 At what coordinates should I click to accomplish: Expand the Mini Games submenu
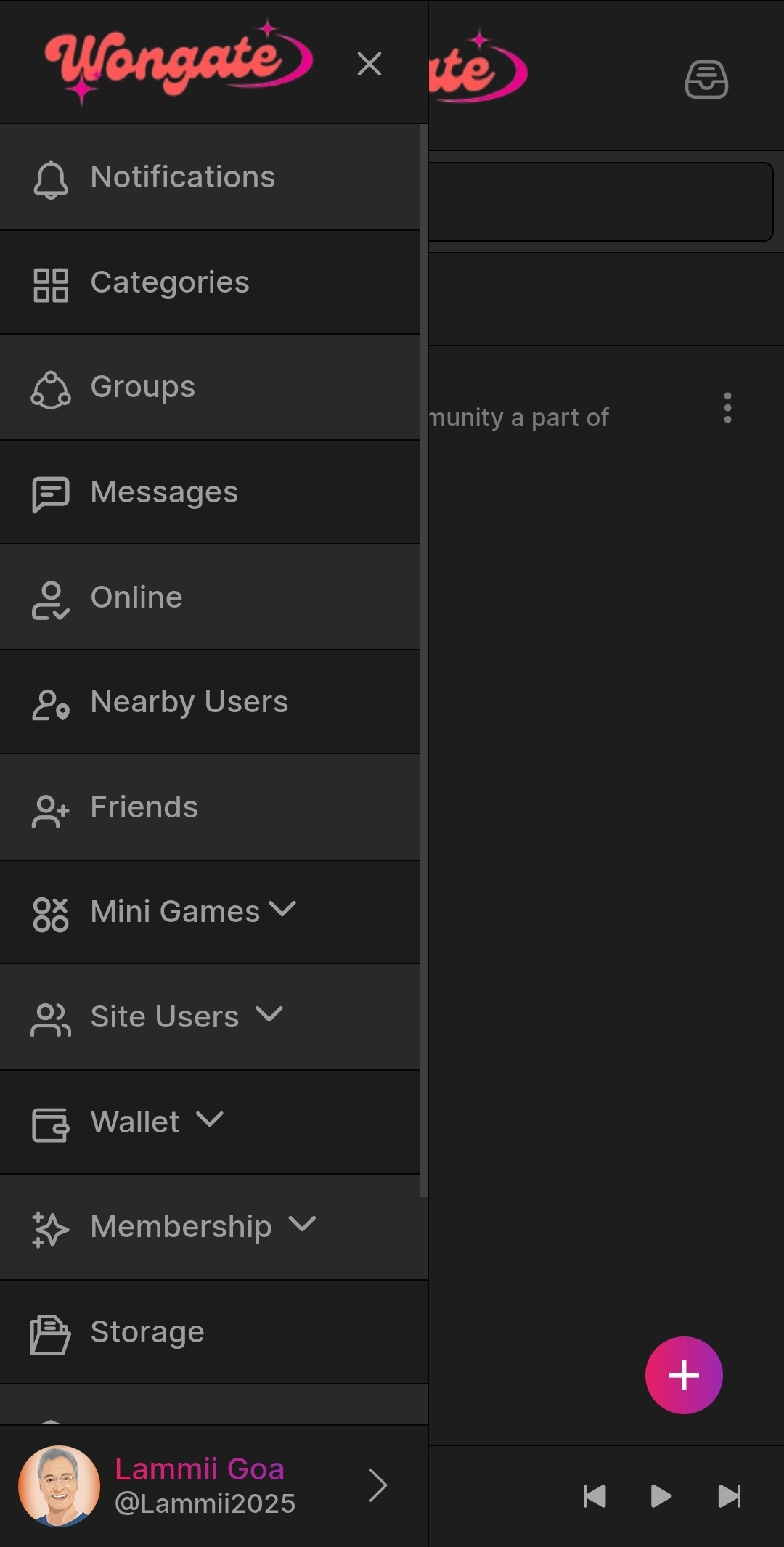(282, 909)
